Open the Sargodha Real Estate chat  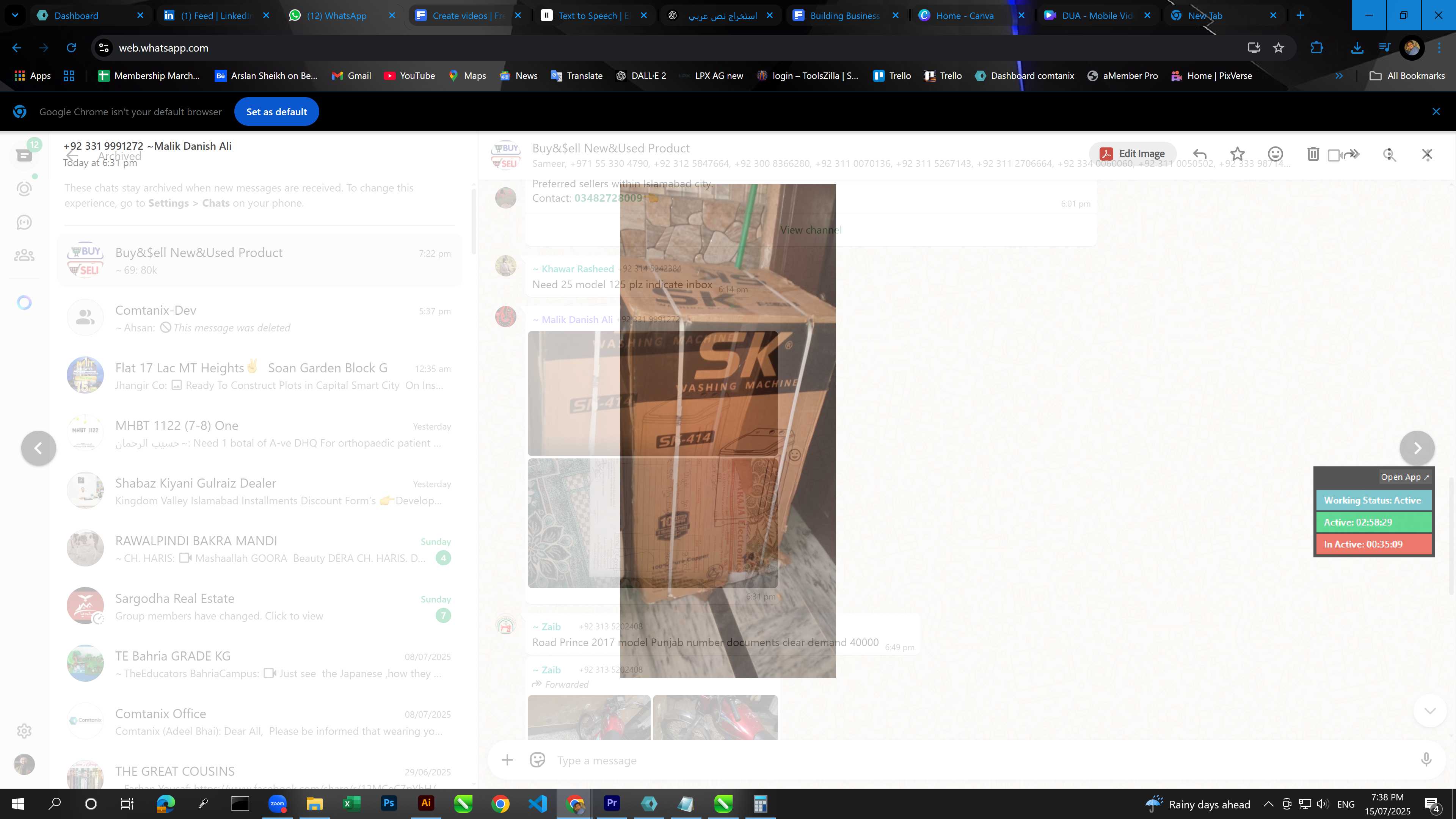click(x=259, y=607)
